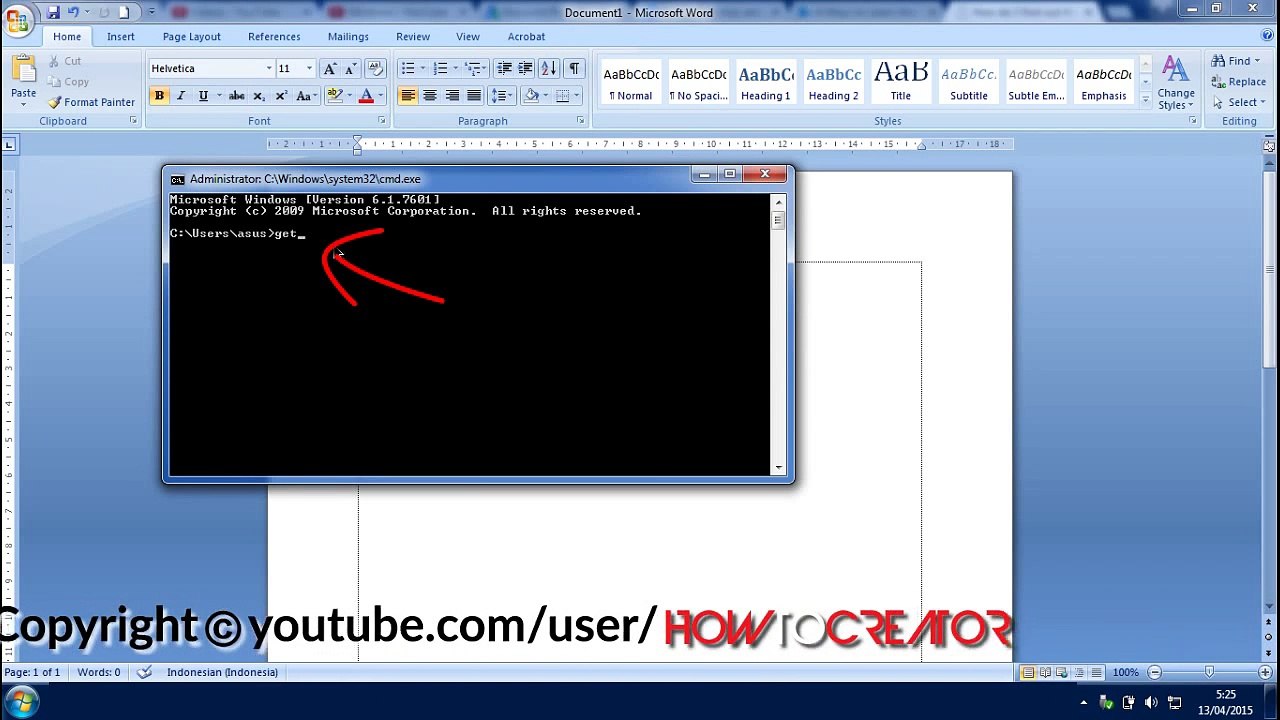This screenshot has width=1280, height=720.
Task: Toggle Show/Hide paragraph marks
Action: [x=574, y=69]
